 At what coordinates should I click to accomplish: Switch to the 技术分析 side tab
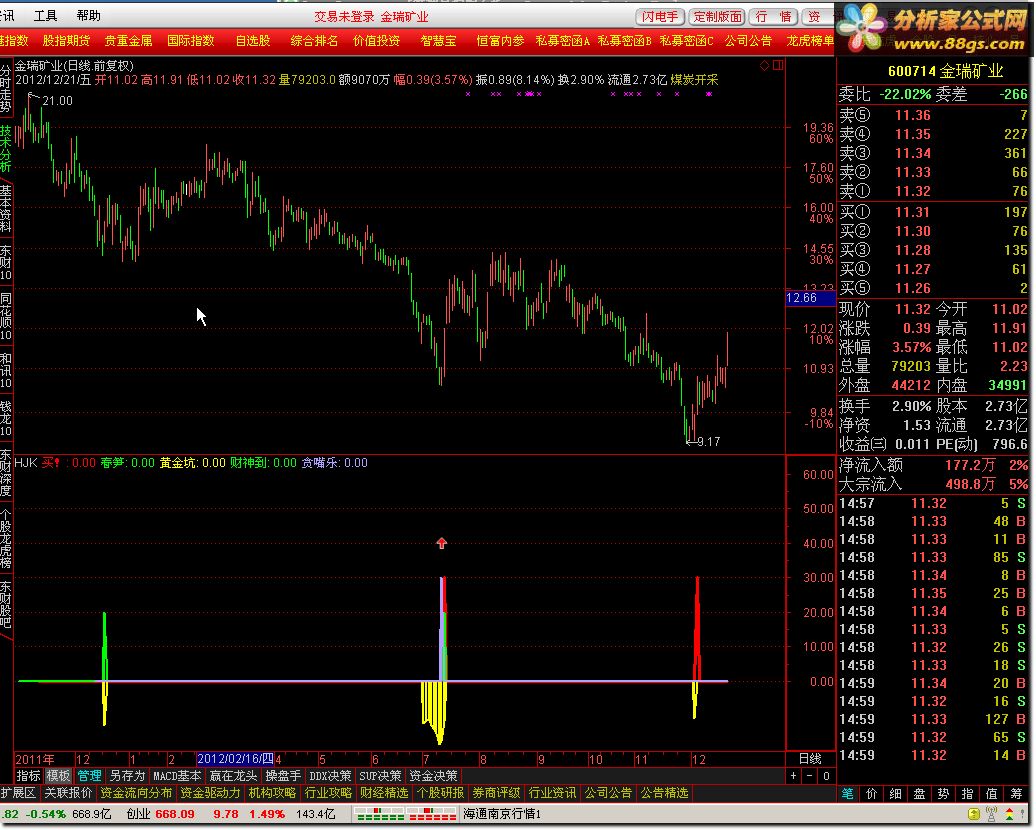point(6,149)
